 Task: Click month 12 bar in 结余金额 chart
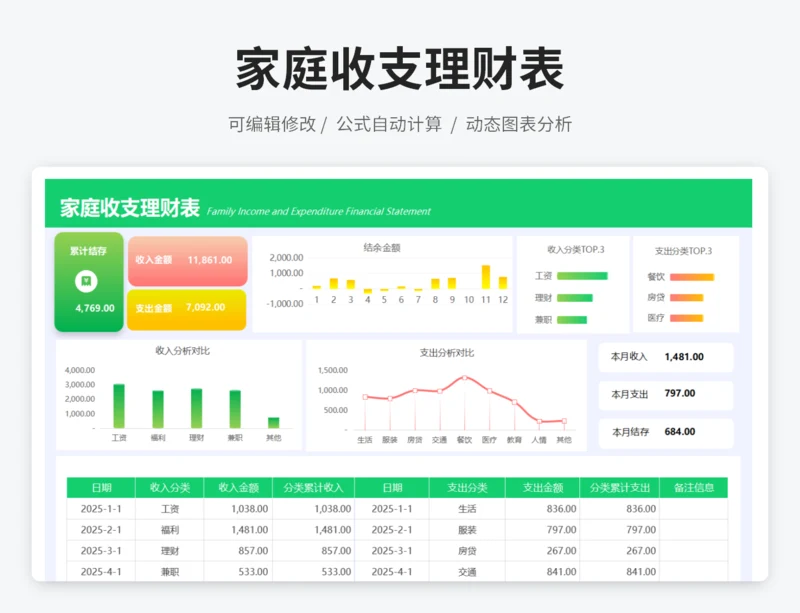pyautogui.click(x=503, y=283)
